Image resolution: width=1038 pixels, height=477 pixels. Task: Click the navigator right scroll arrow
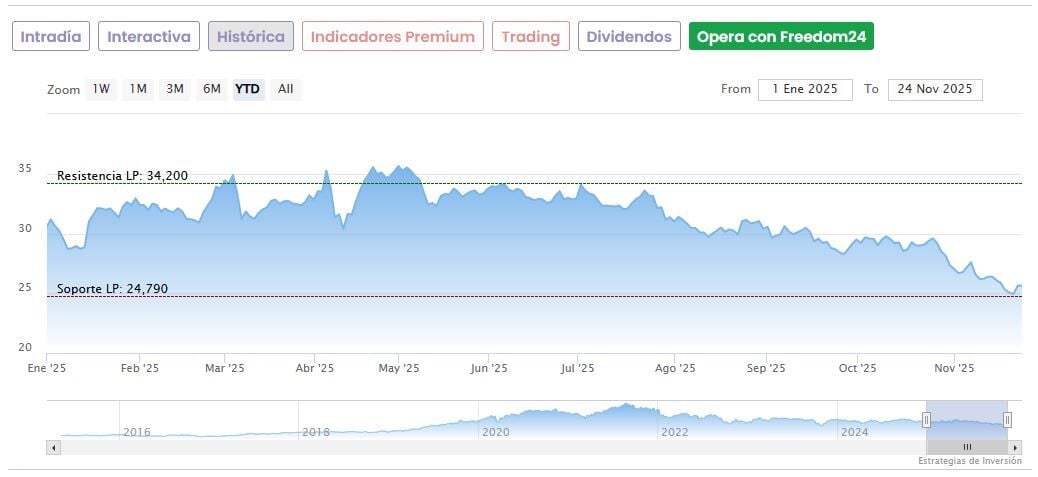pos(1016,447)
